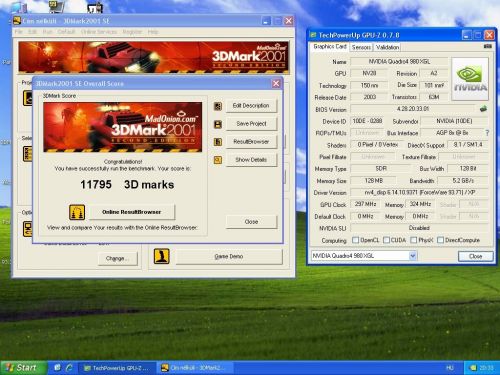
Task: Close the Overall Score dialog via Close button
Action: coord(251,222)
